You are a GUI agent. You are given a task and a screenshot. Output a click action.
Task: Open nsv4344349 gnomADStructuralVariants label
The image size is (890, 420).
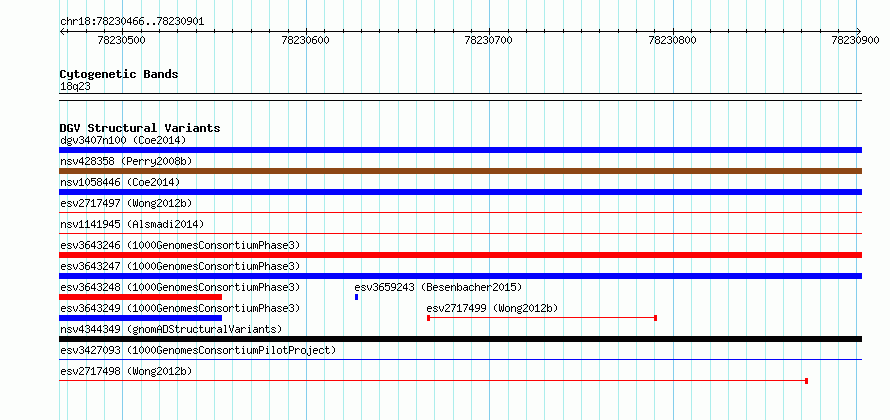pyautogui.click(x=171, y=329)
